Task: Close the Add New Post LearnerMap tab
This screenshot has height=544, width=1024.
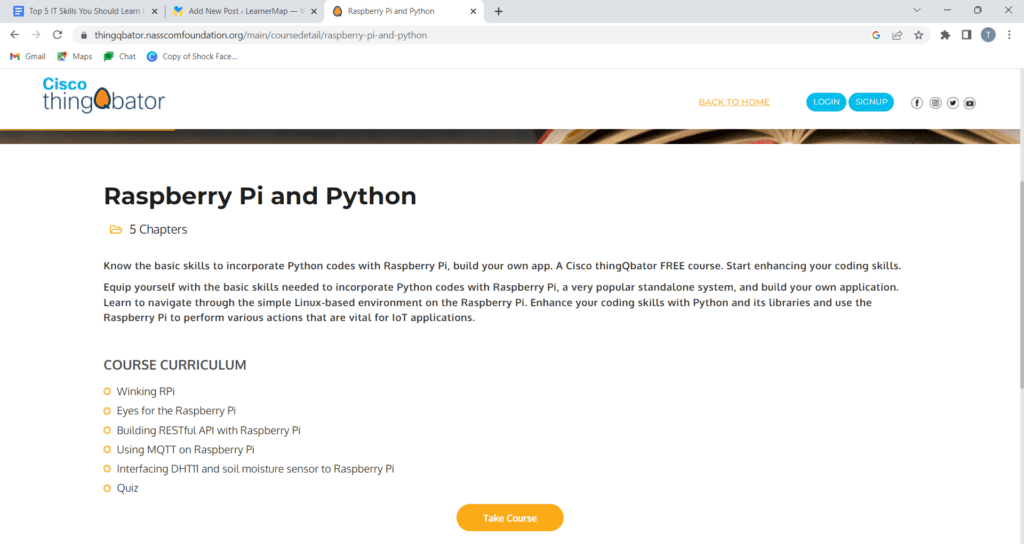Action: [x=314, y=11]
